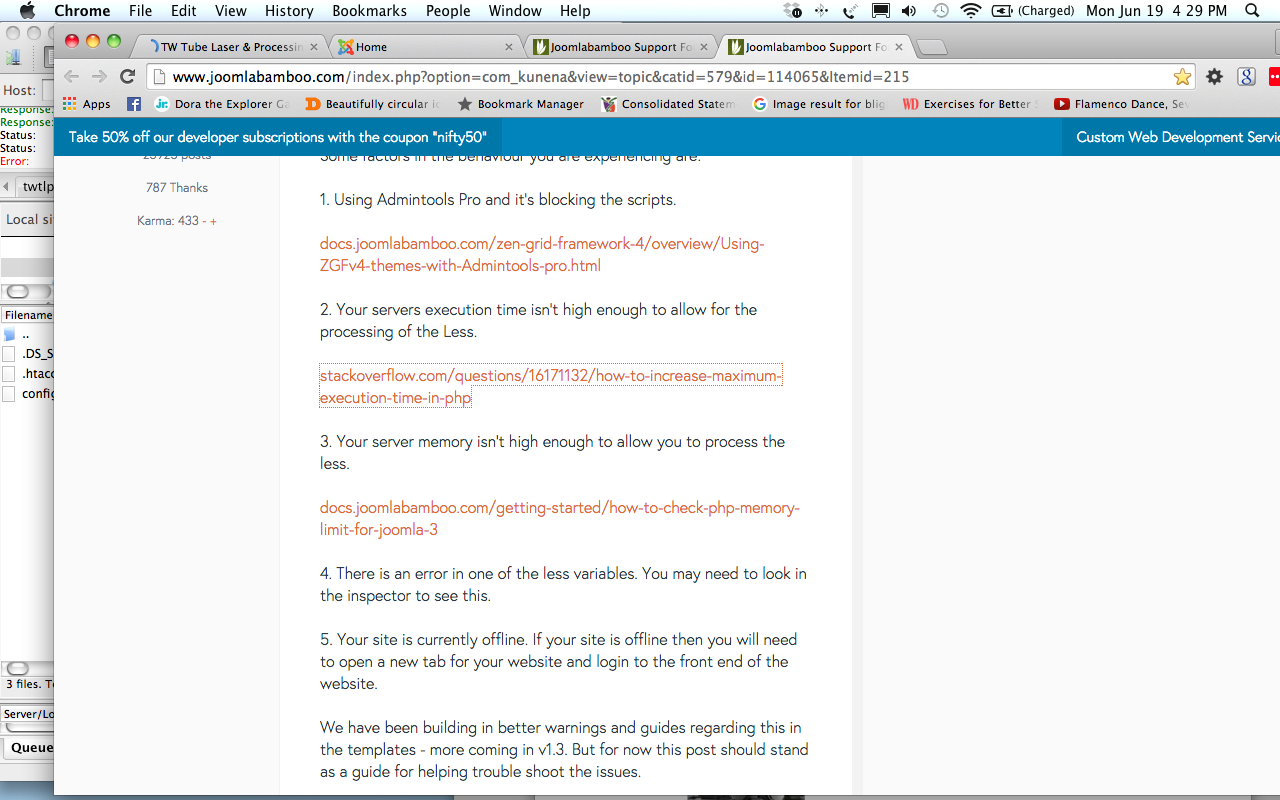
Task: Click the Dropbox status icon in menu bar
Action: coord(793,11)
